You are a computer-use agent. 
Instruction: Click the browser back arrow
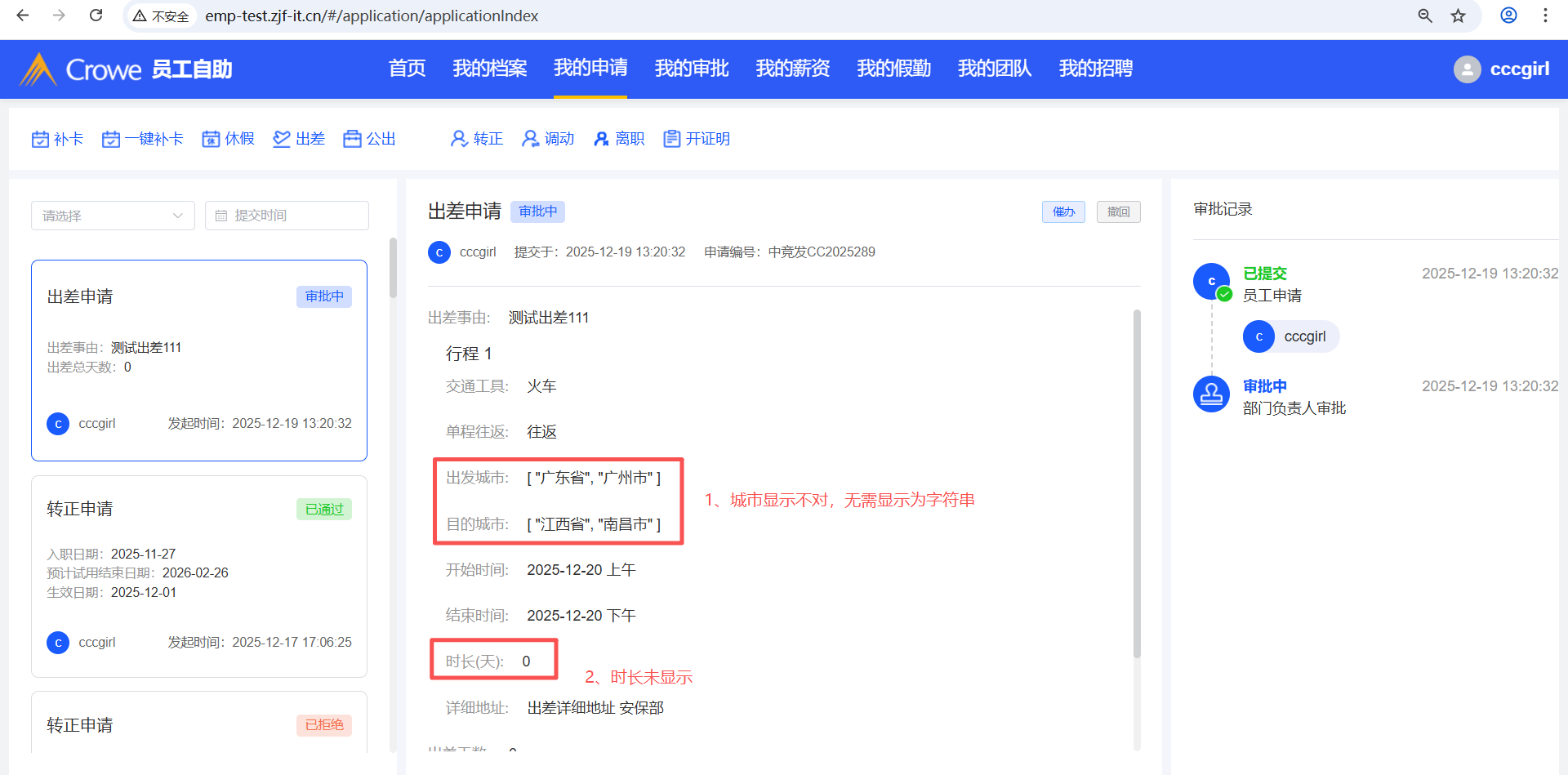[x=23, y=16]
